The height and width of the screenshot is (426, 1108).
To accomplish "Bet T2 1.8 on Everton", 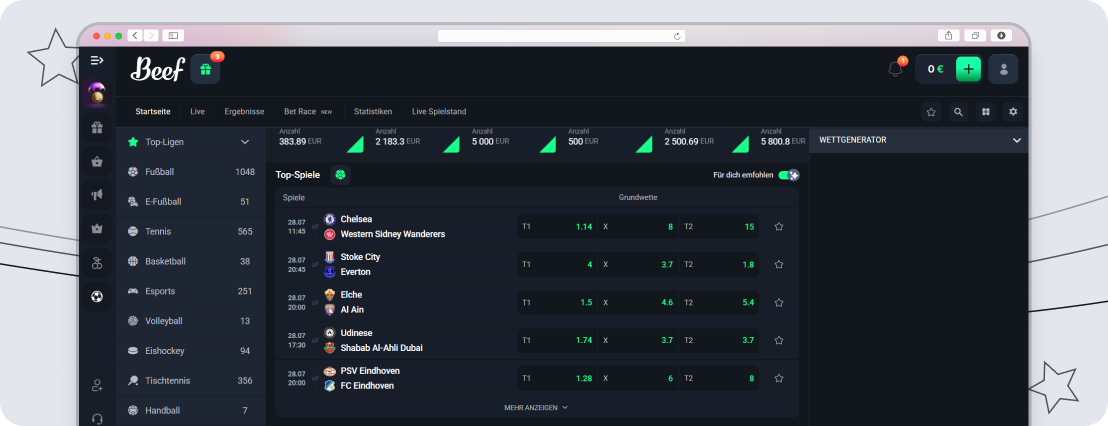I will (x=719, y=264).
